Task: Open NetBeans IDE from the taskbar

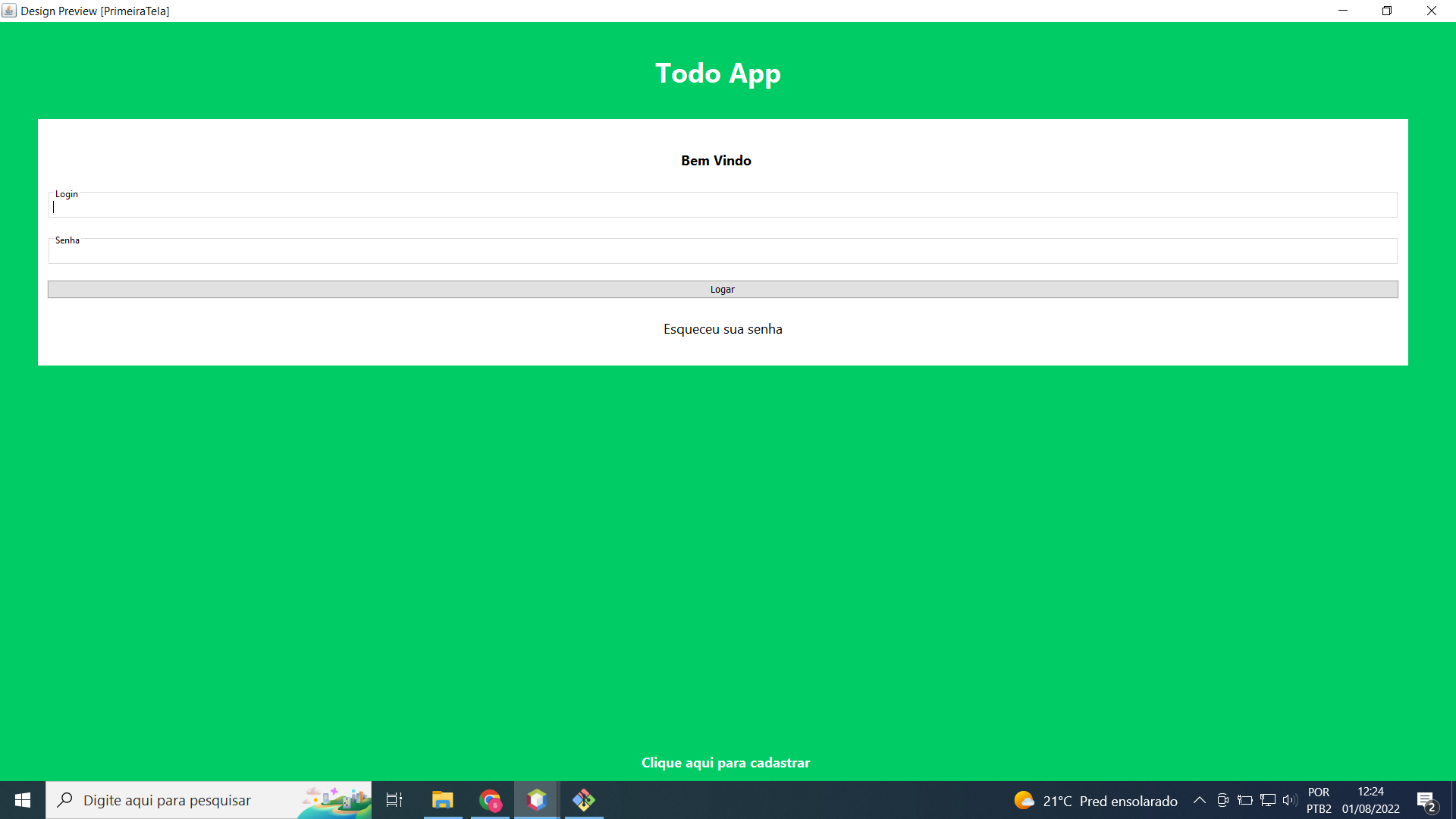Action: tap(537, 800)
